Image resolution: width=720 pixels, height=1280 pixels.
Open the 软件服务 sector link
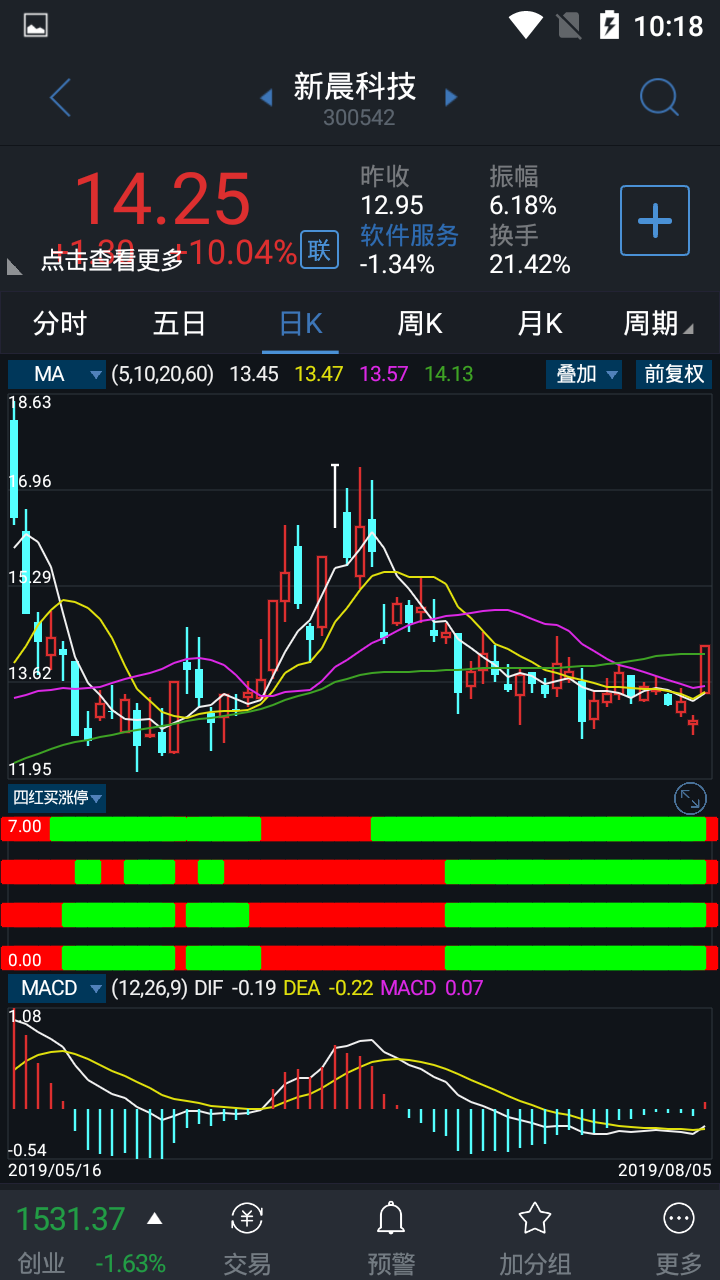409,235
